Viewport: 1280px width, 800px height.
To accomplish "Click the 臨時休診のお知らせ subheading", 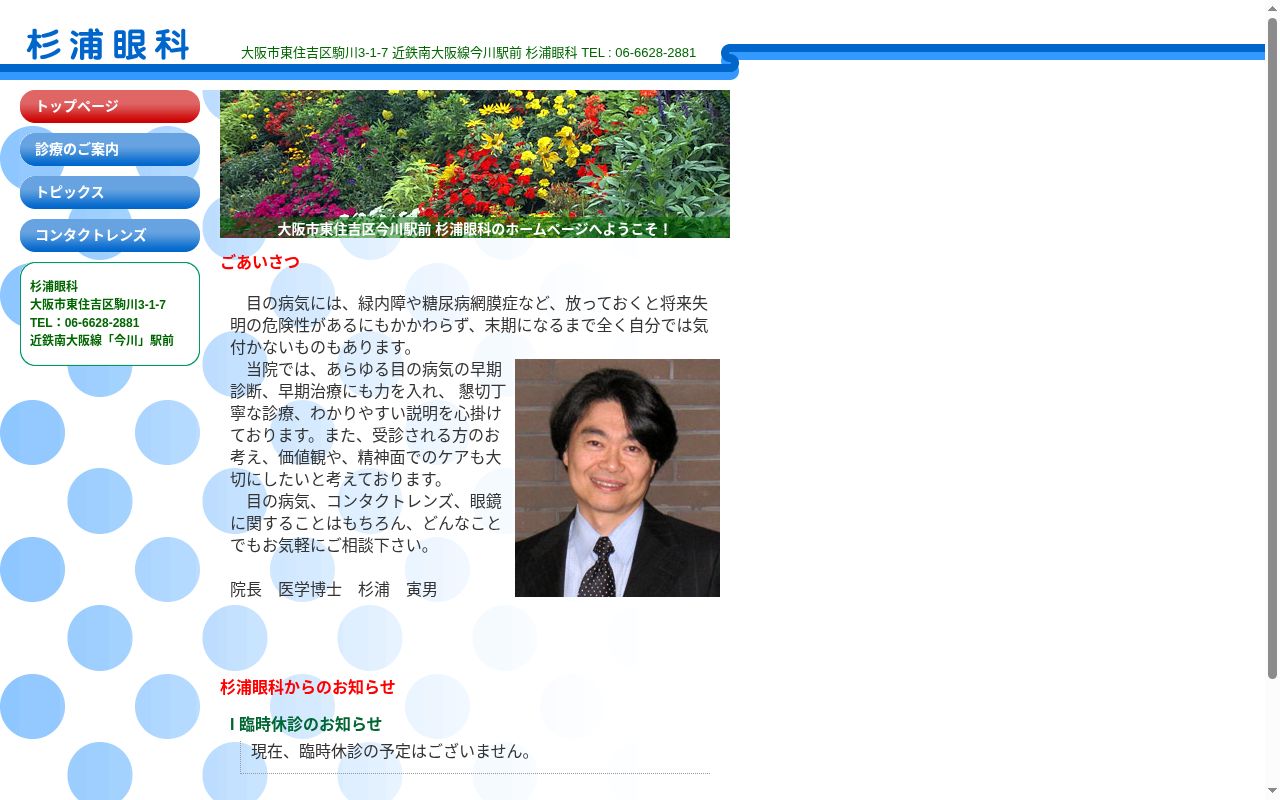I will click(311, 724).
